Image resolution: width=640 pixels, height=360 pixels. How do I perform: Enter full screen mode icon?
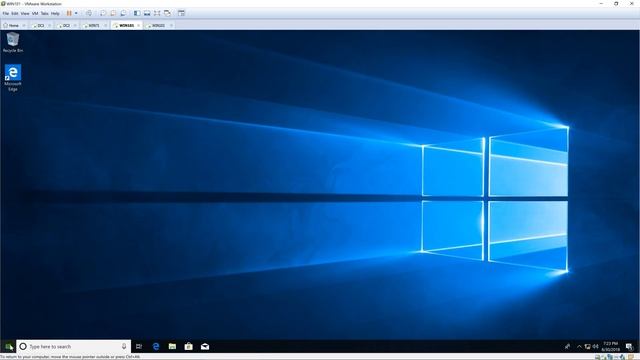click(x=157, y=13)
